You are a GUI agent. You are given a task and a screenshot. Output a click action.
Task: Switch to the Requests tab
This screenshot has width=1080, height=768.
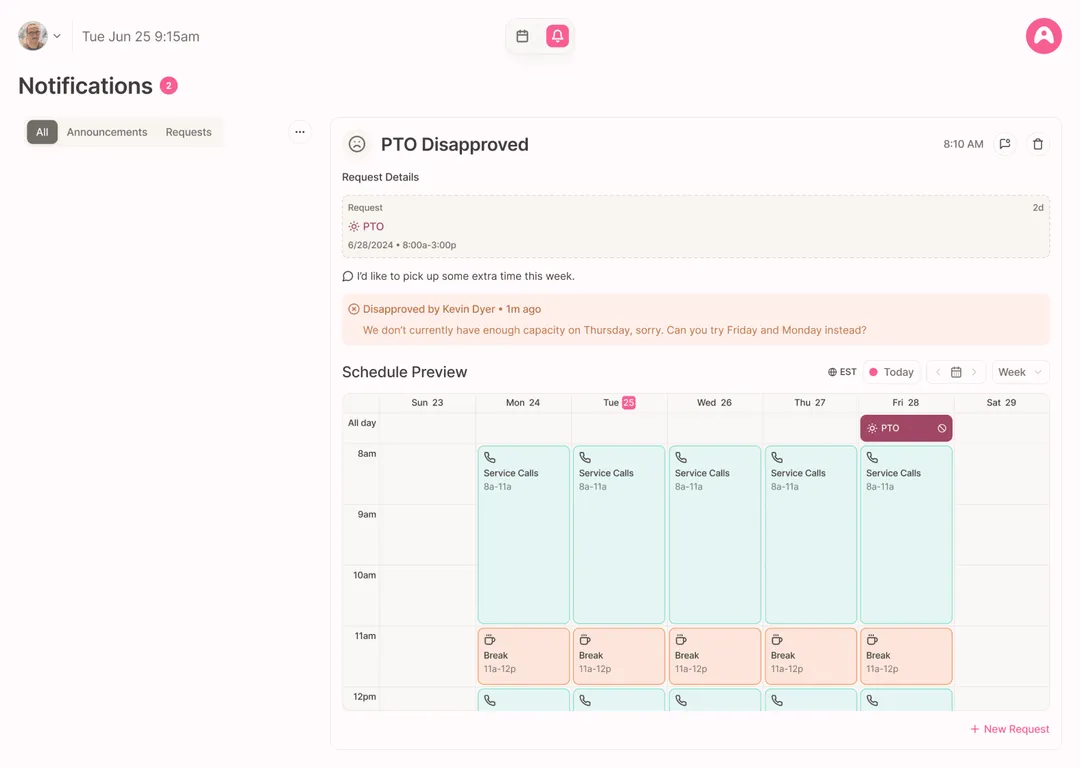coord(188,132)
